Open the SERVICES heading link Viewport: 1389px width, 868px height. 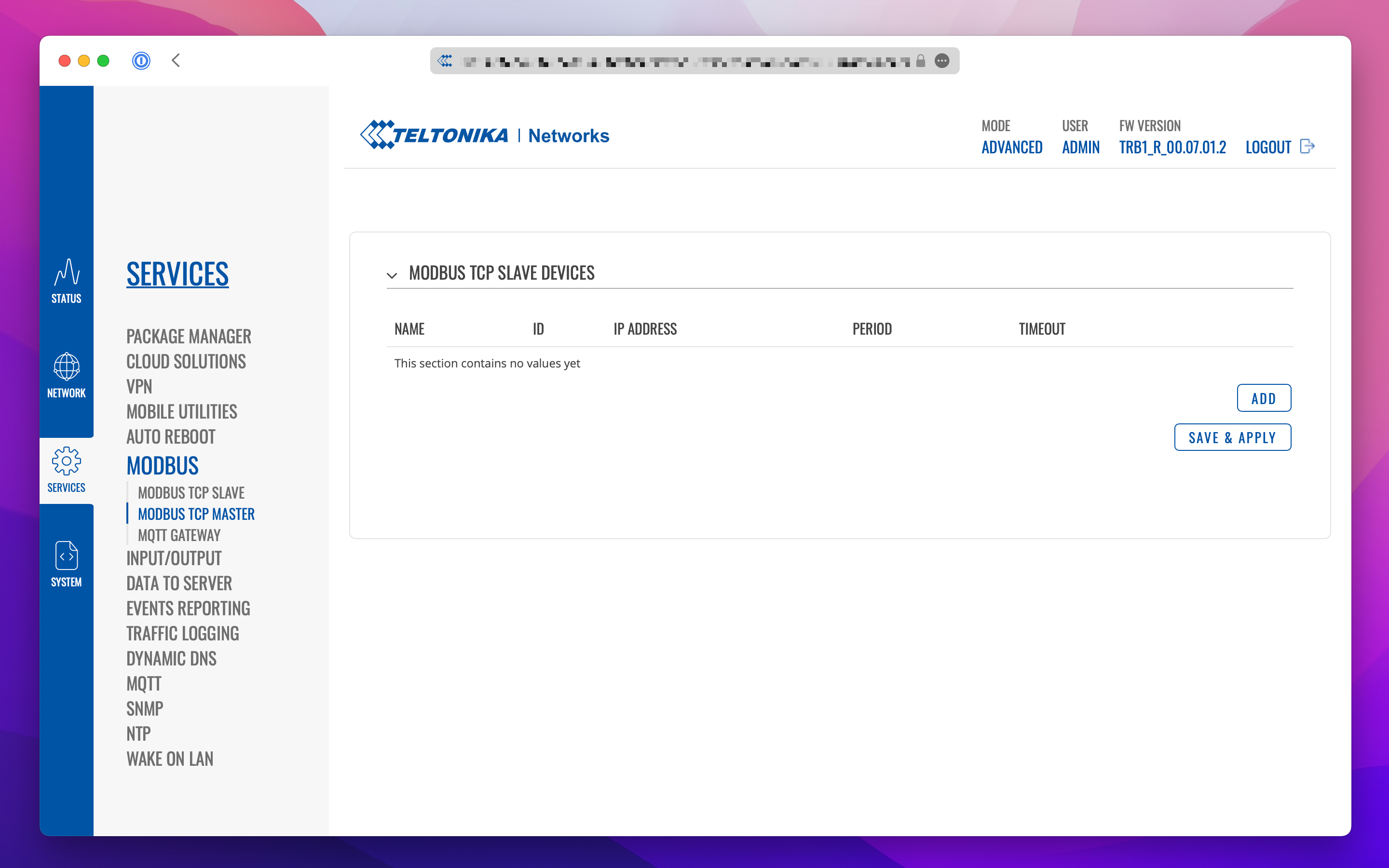(177, 274)
